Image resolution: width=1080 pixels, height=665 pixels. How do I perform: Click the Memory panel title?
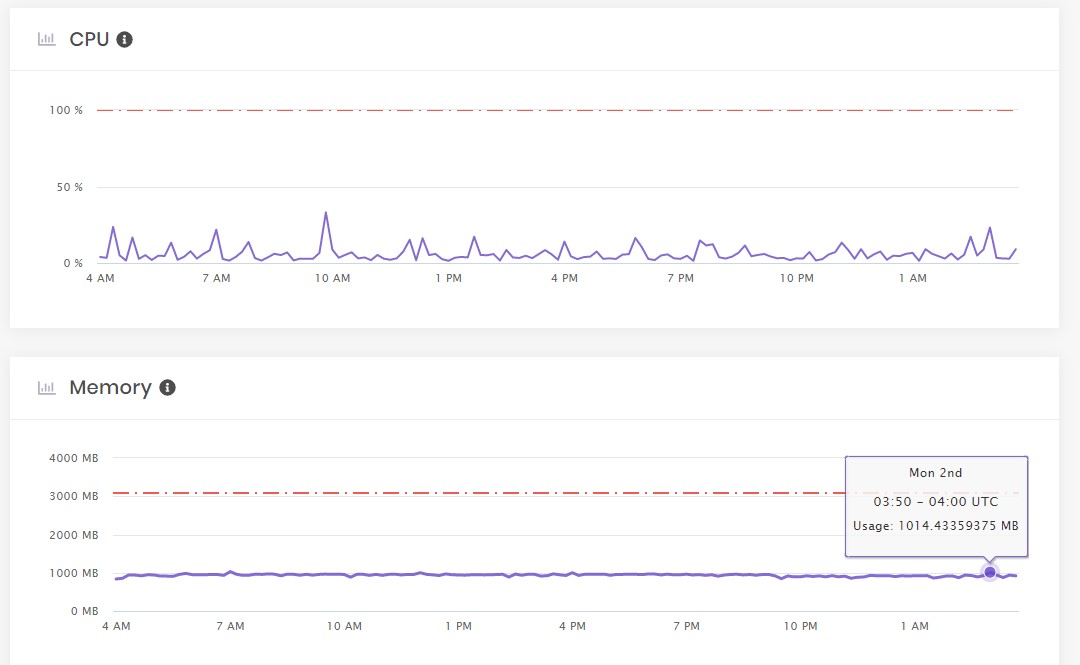tap(110, 387)
